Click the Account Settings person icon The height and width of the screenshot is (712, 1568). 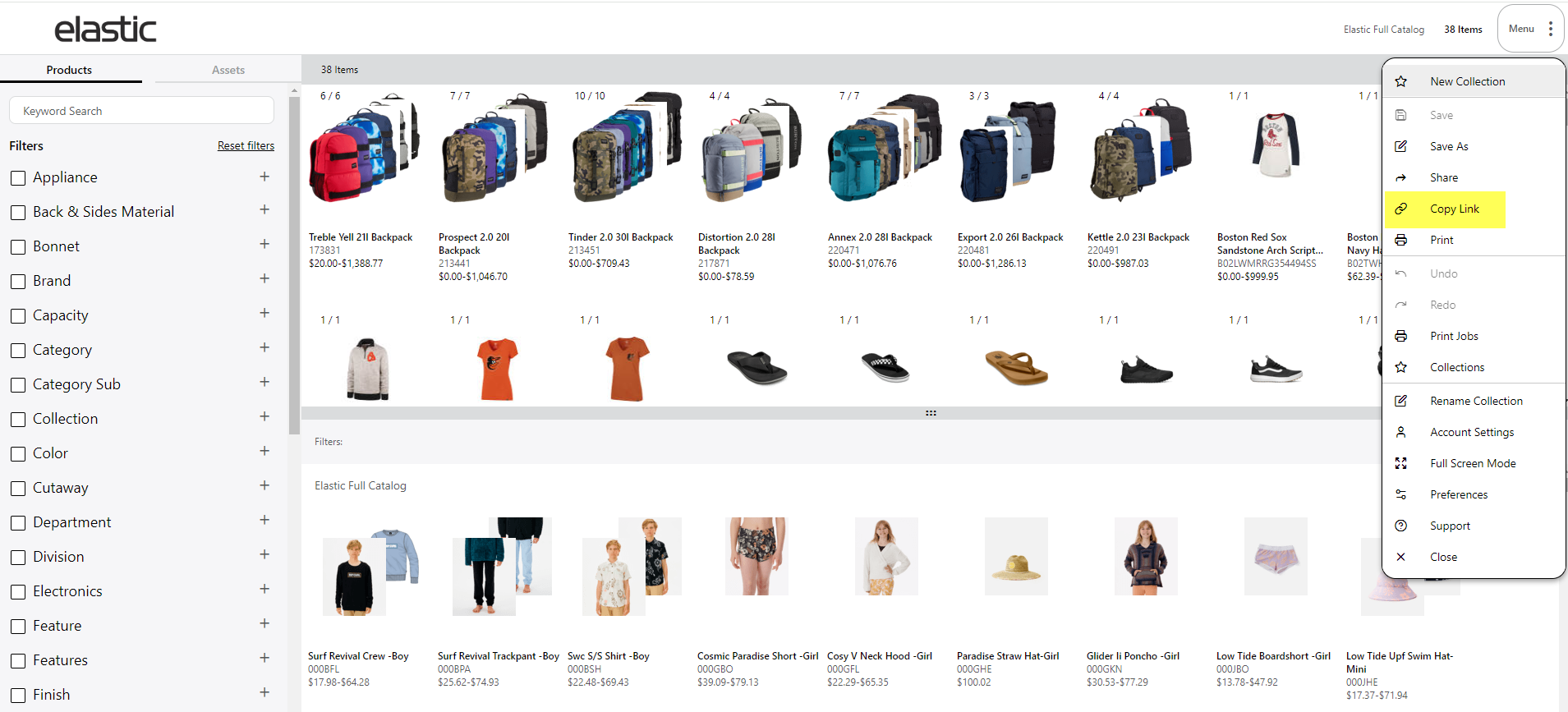tap(1401, 432)
